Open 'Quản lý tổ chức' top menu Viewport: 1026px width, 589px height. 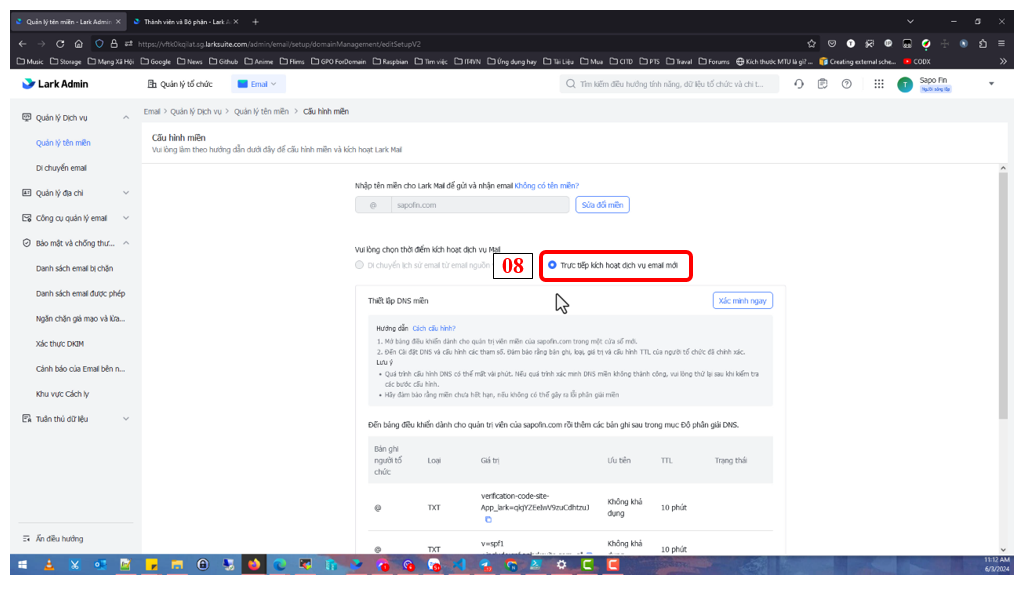[x=180, y=84]
